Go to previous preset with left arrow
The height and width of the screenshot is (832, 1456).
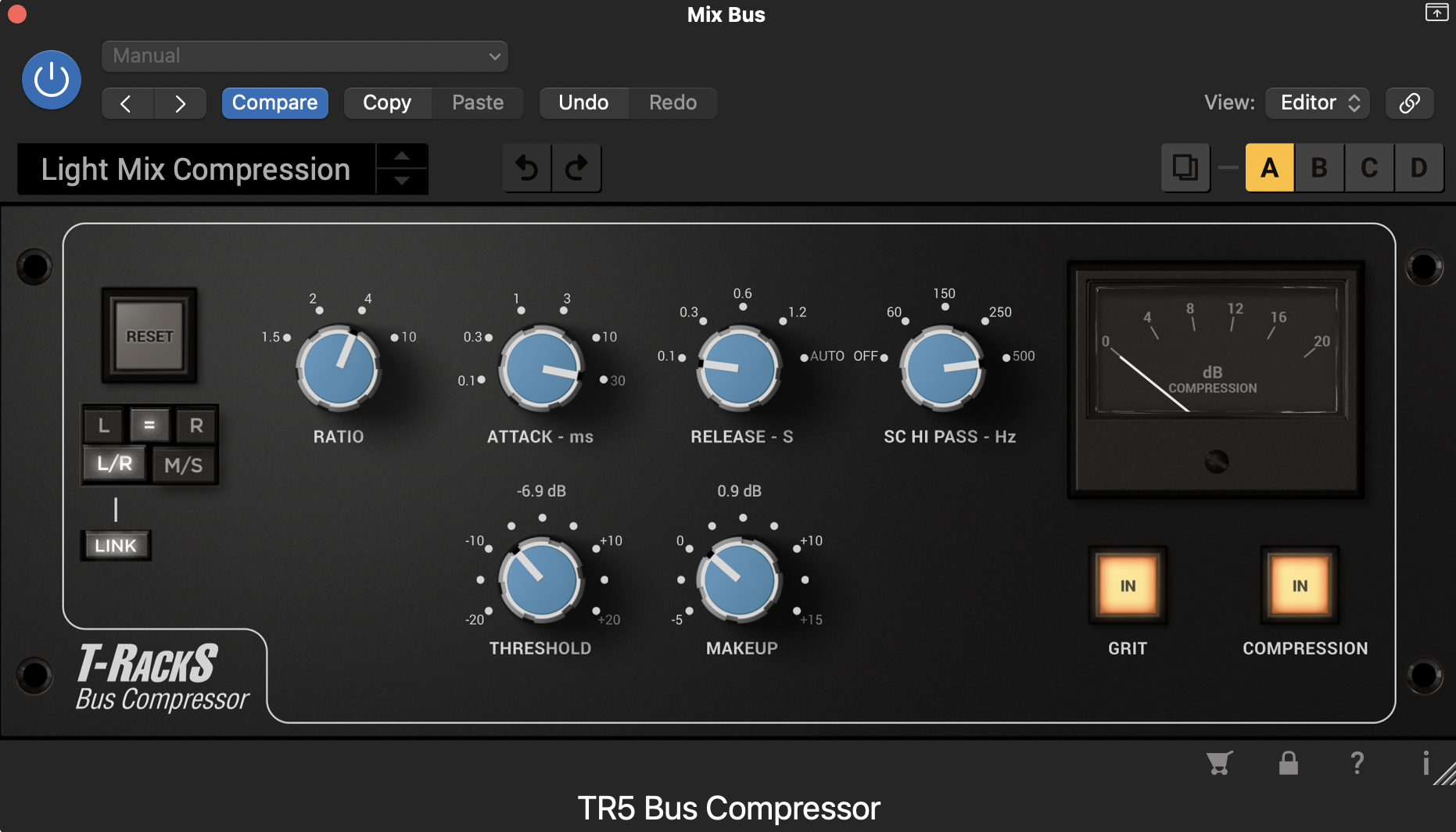(x=127, y=103)
